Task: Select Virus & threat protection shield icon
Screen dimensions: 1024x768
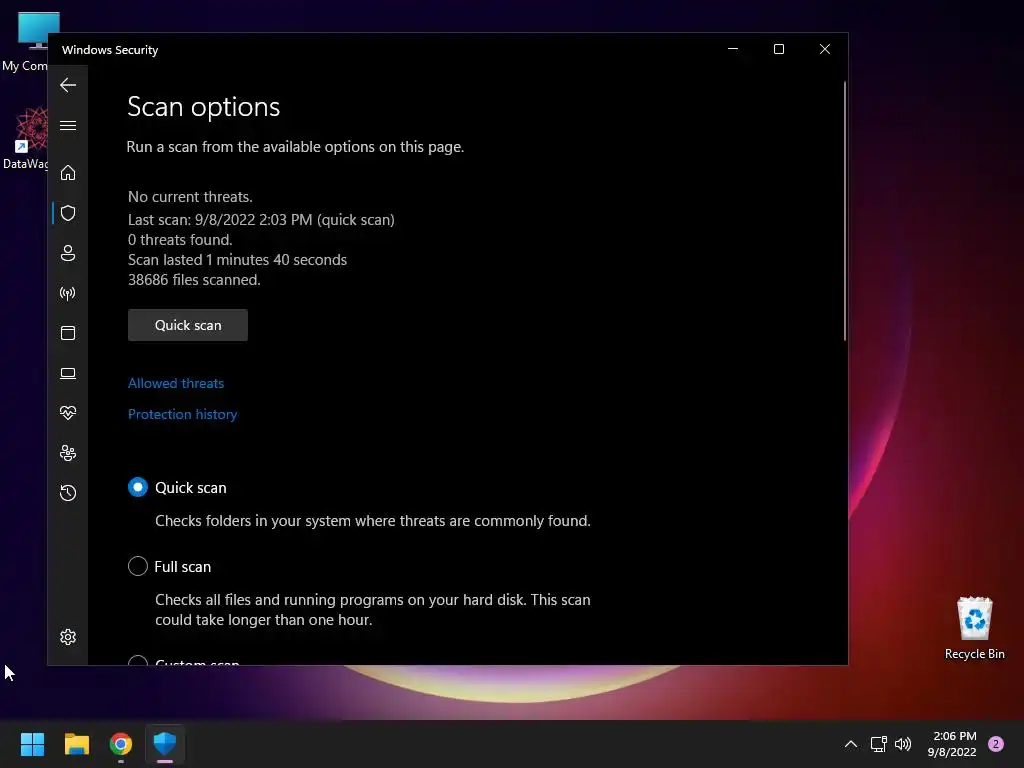Action: [68, 213]
